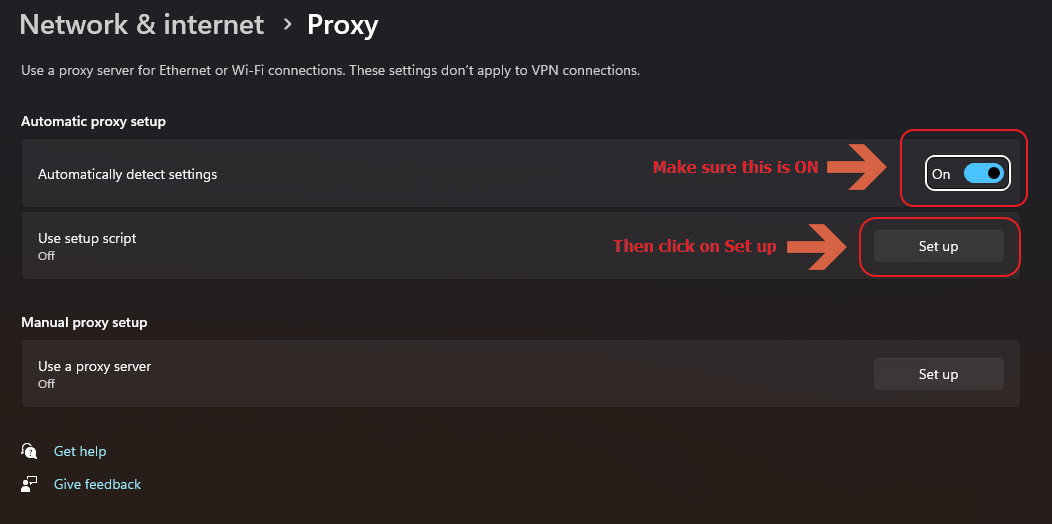The width and height of the screenshot is (1052, 524).
Task: Click the 'Make sure this is ON' annotation
Action: pos(735,167)
